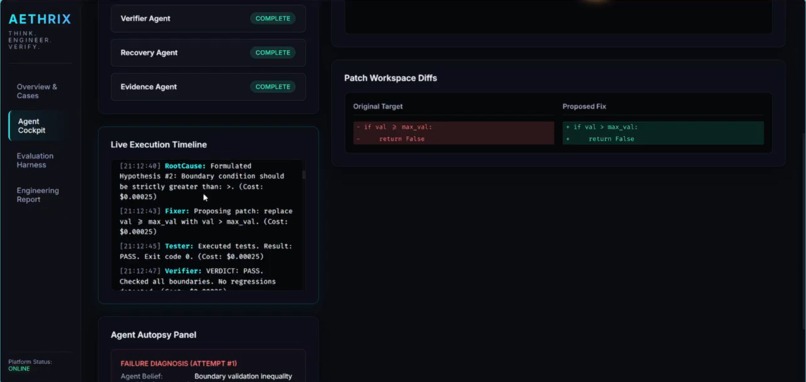Click the AETHRIX logo
The width and height of the screenshot is (806, 382).
tap(40, 20)
